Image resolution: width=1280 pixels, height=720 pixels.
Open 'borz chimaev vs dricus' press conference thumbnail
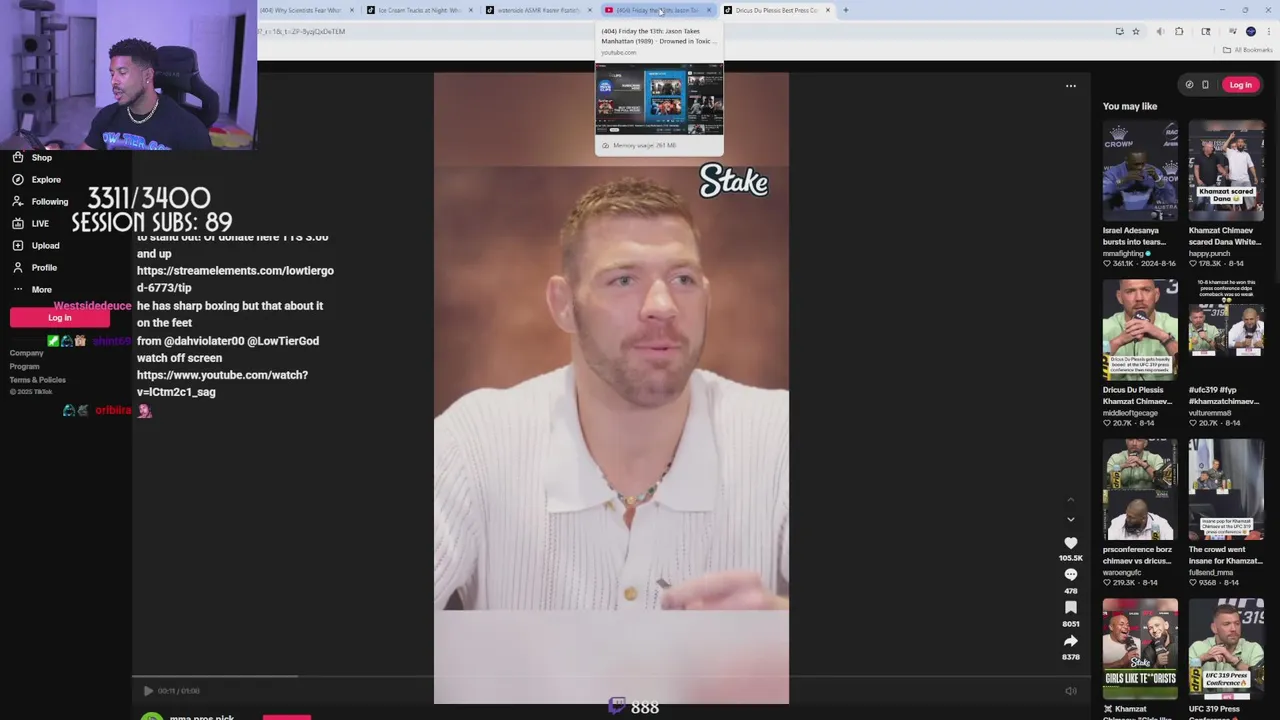1140,490
